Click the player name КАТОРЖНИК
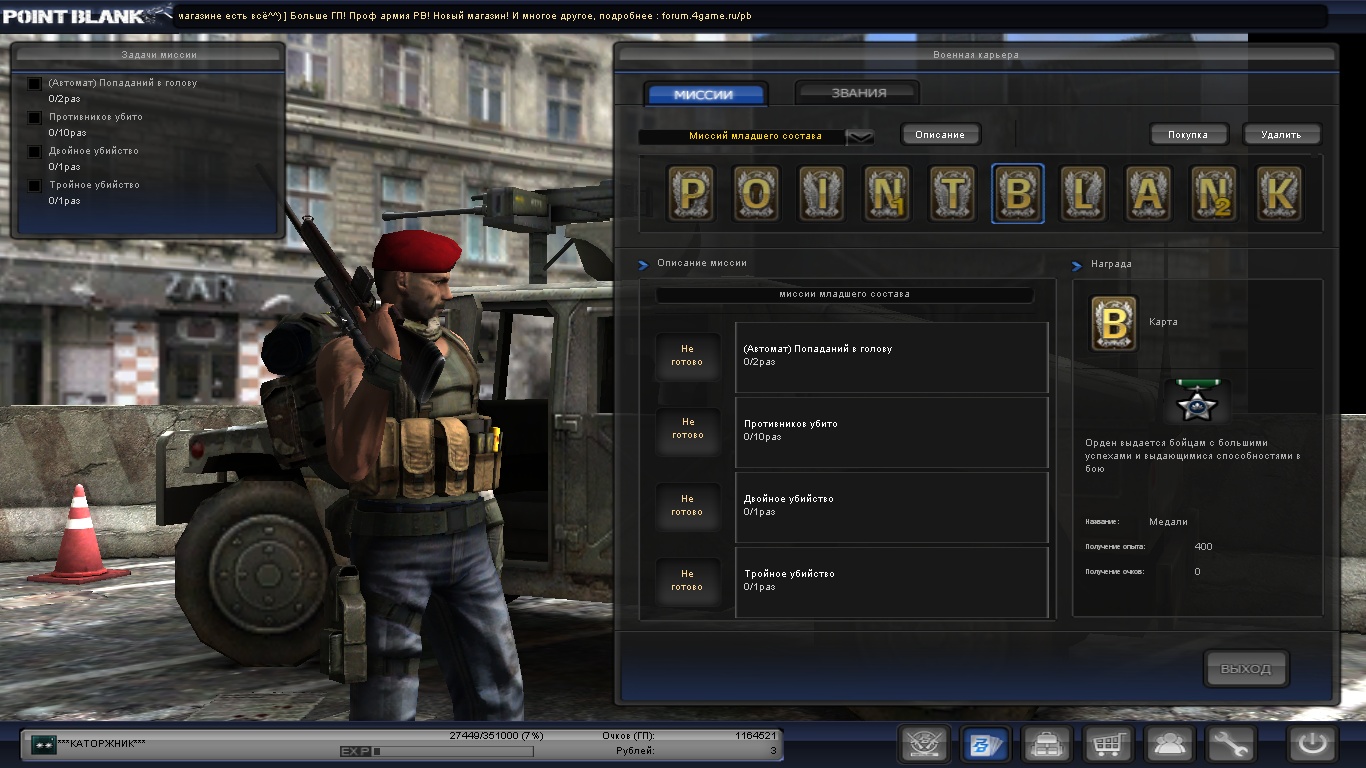This screenshot has height=768, width=1366. (x=102, y=744)
